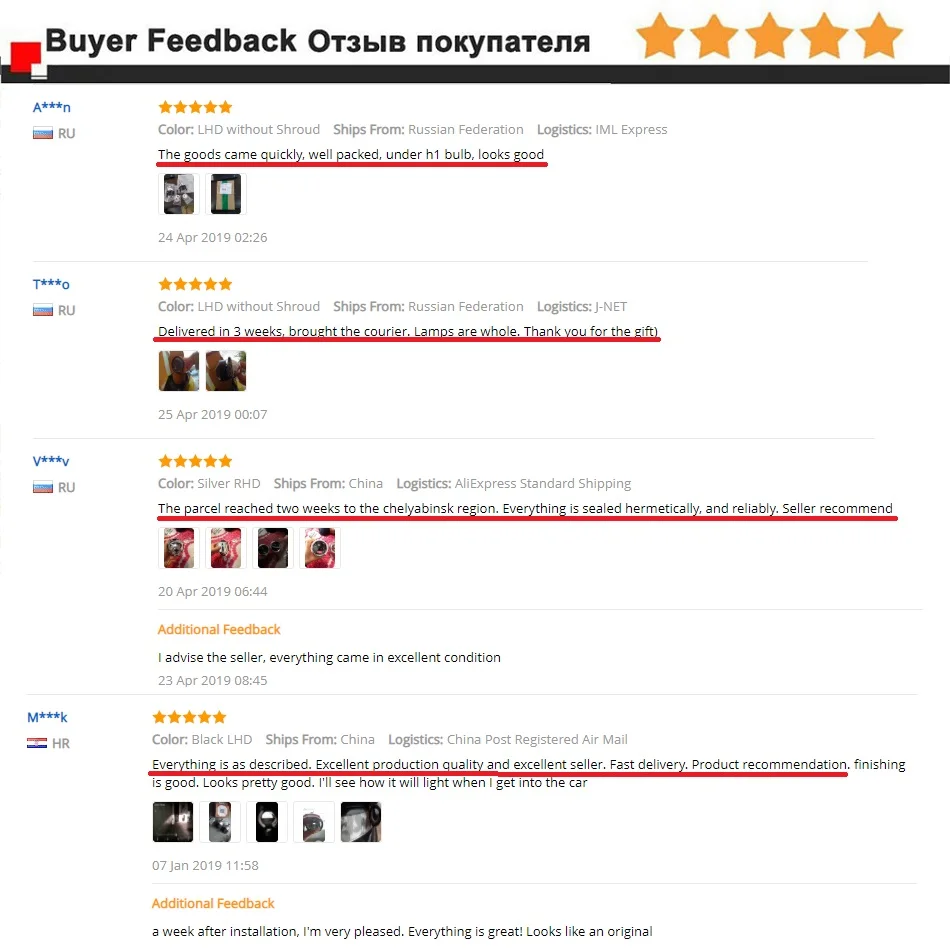This screenshot has width=950, height=950.
Task: Click the large orange stars in the header
Action: coord(769,36)
